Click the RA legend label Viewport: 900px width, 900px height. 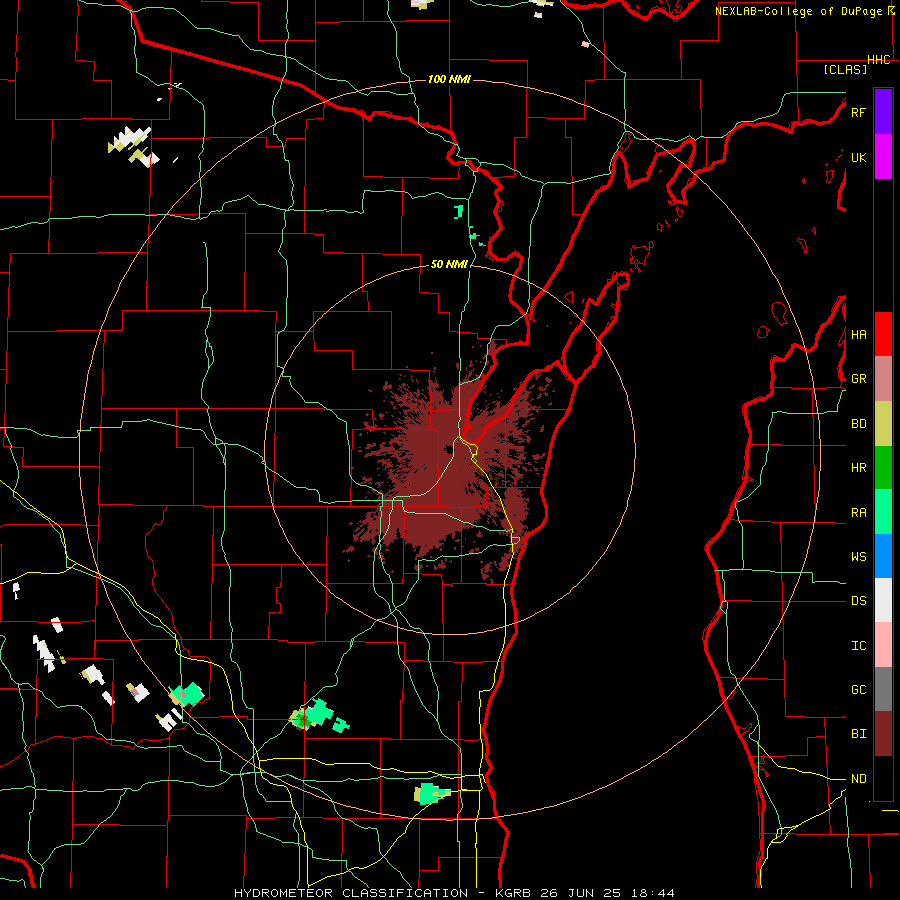pos(858,513)
